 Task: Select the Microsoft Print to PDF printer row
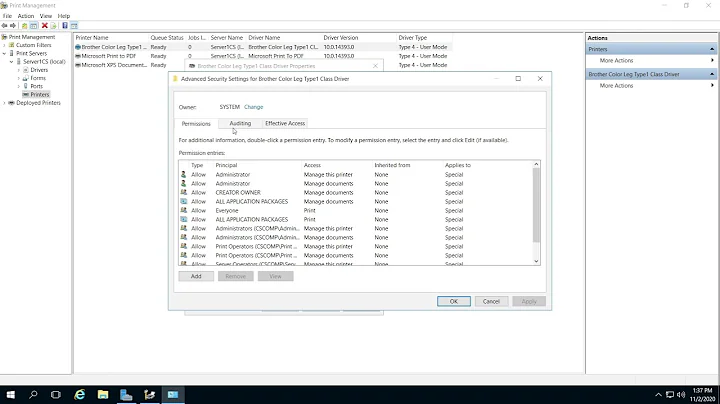click(x=263, y=56)
